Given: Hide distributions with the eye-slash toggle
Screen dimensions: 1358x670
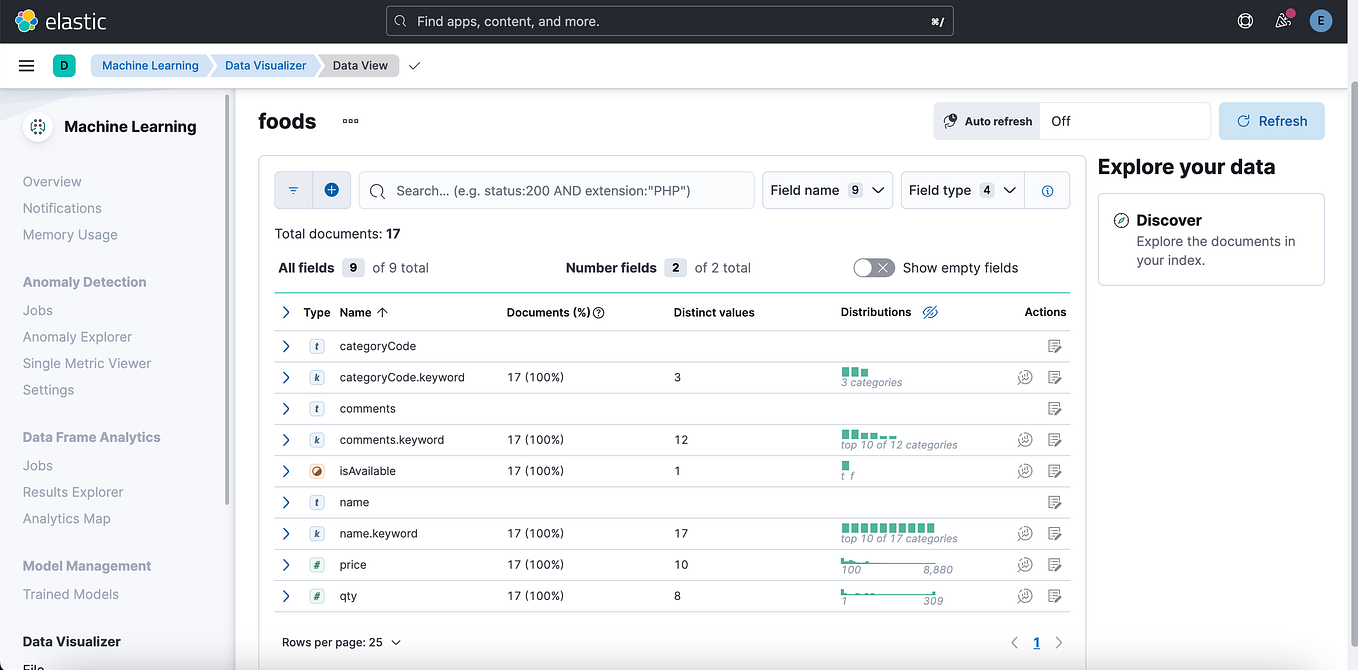Looking at the screenshot, I should 930,312.
